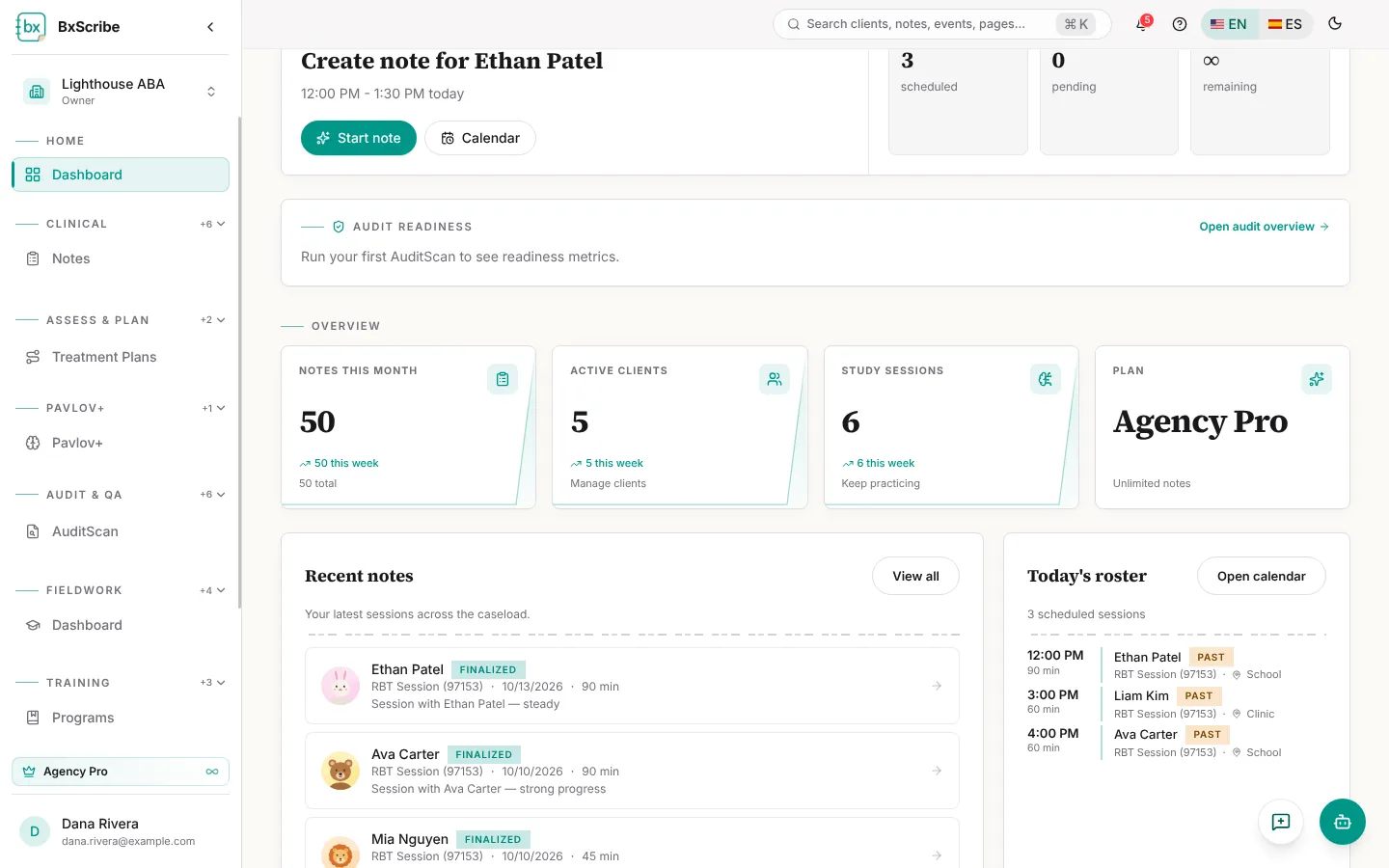The width and height of the screenshot is (1389, 868).
Task: Click the search clients input field
Action: [941, 24]
